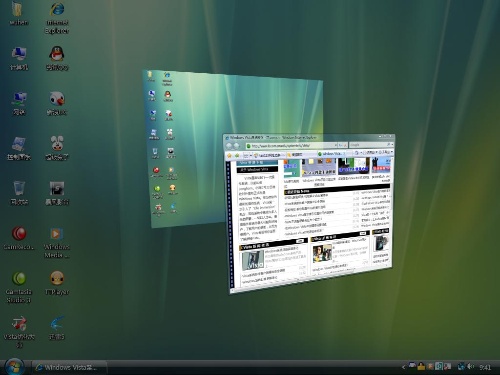The image size is (500, 375).
Task: Open the TTPlayer desktop icon
Action: click(x=57, y=283)
